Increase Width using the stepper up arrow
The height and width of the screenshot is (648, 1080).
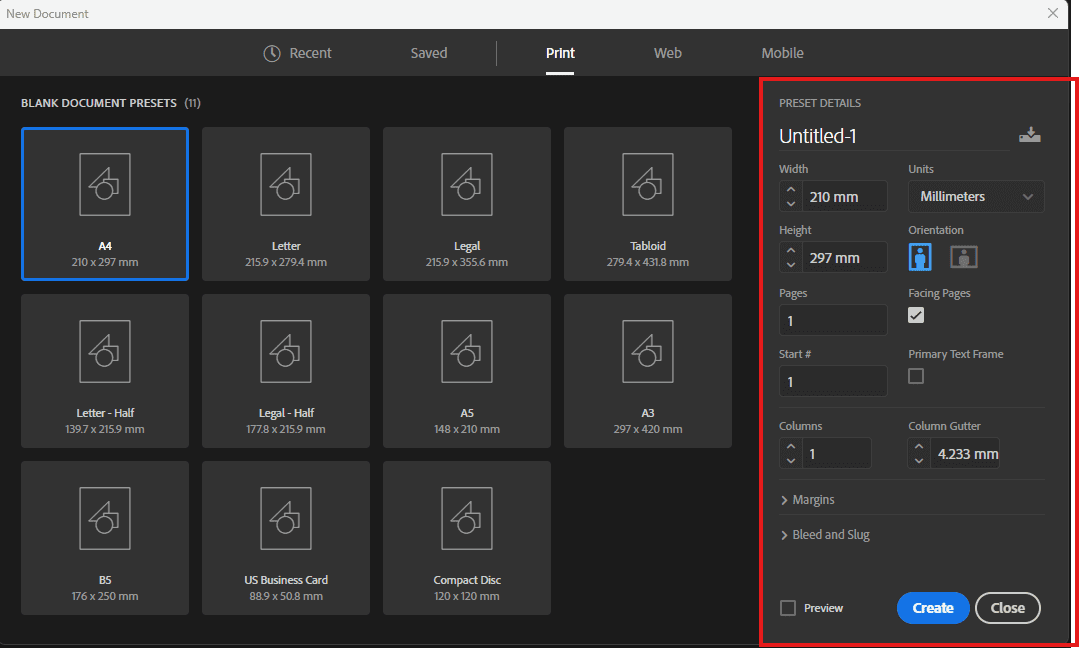click(791, 190)
